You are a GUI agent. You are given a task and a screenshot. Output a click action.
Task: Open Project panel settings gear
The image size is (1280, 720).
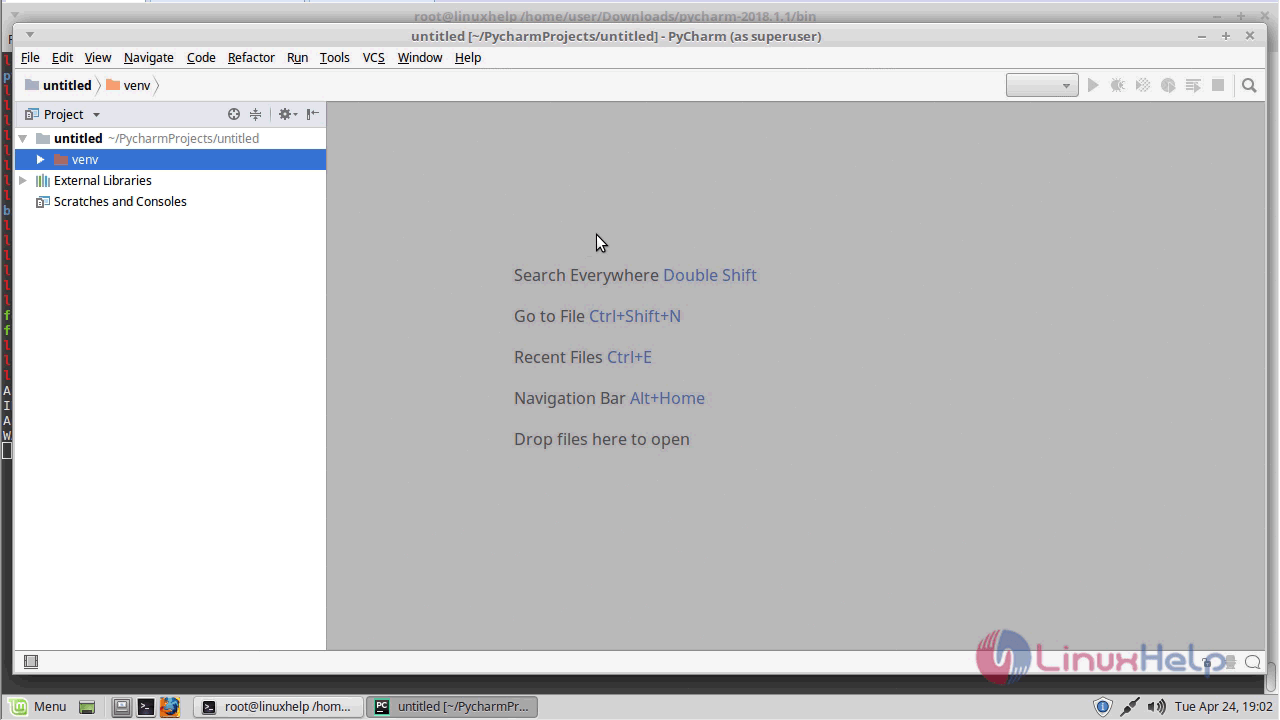(x=287, y=114)
